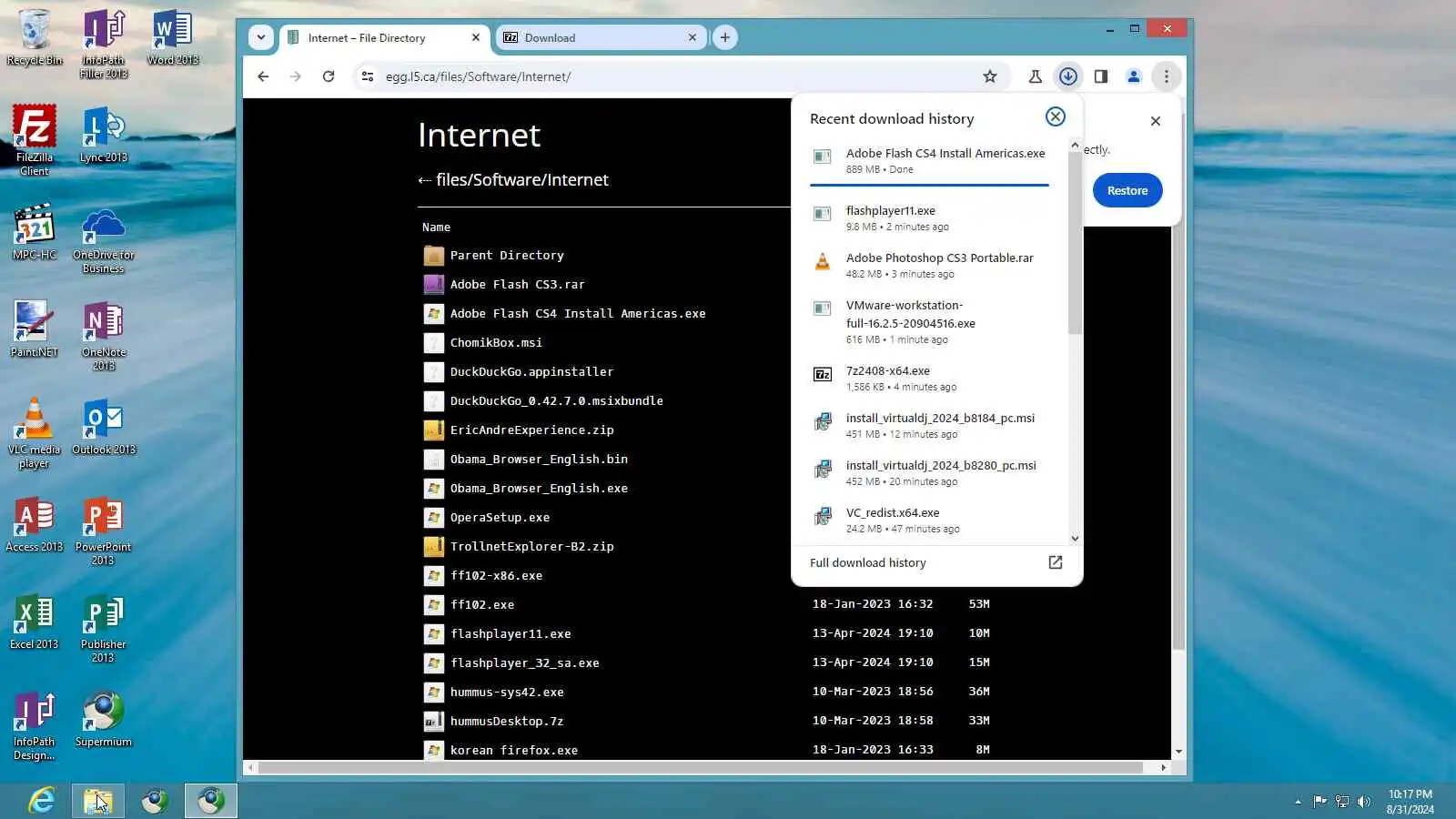Download DuckDuckGo.appinstaller file
Viewport: 1456px width, 819px height.
click(531, 372)
